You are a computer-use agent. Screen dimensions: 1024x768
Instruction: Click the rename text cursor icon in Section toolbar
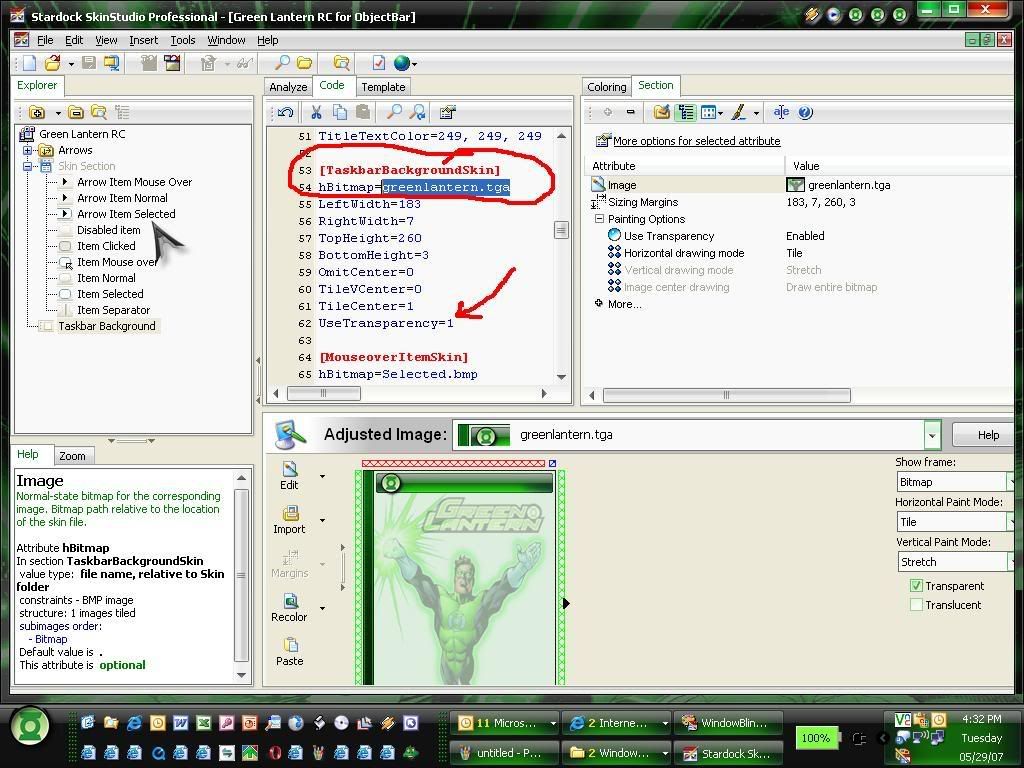pos(781,112)
